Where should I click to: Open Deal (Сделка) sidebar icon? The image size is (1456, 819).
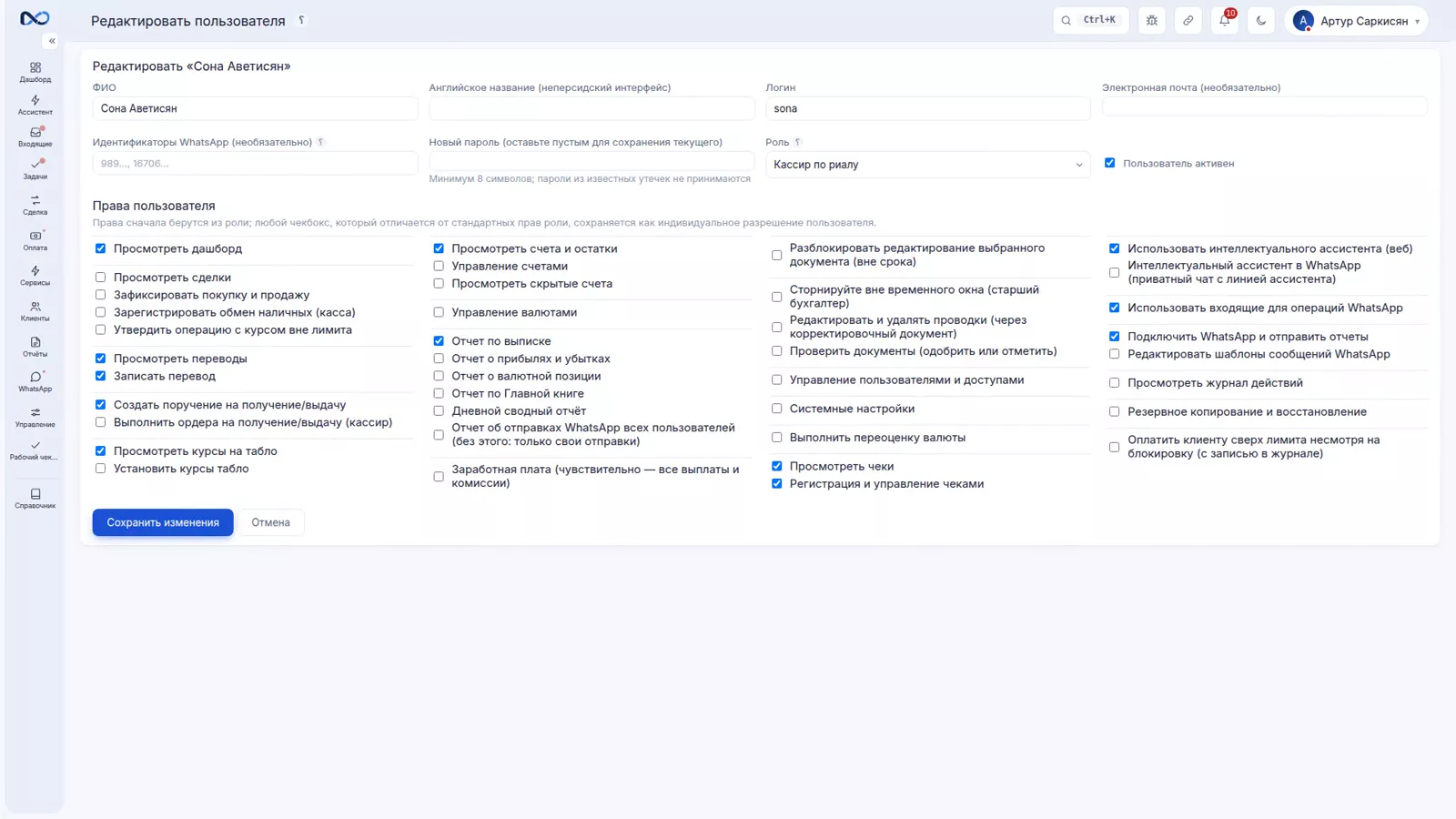[35, 205]
